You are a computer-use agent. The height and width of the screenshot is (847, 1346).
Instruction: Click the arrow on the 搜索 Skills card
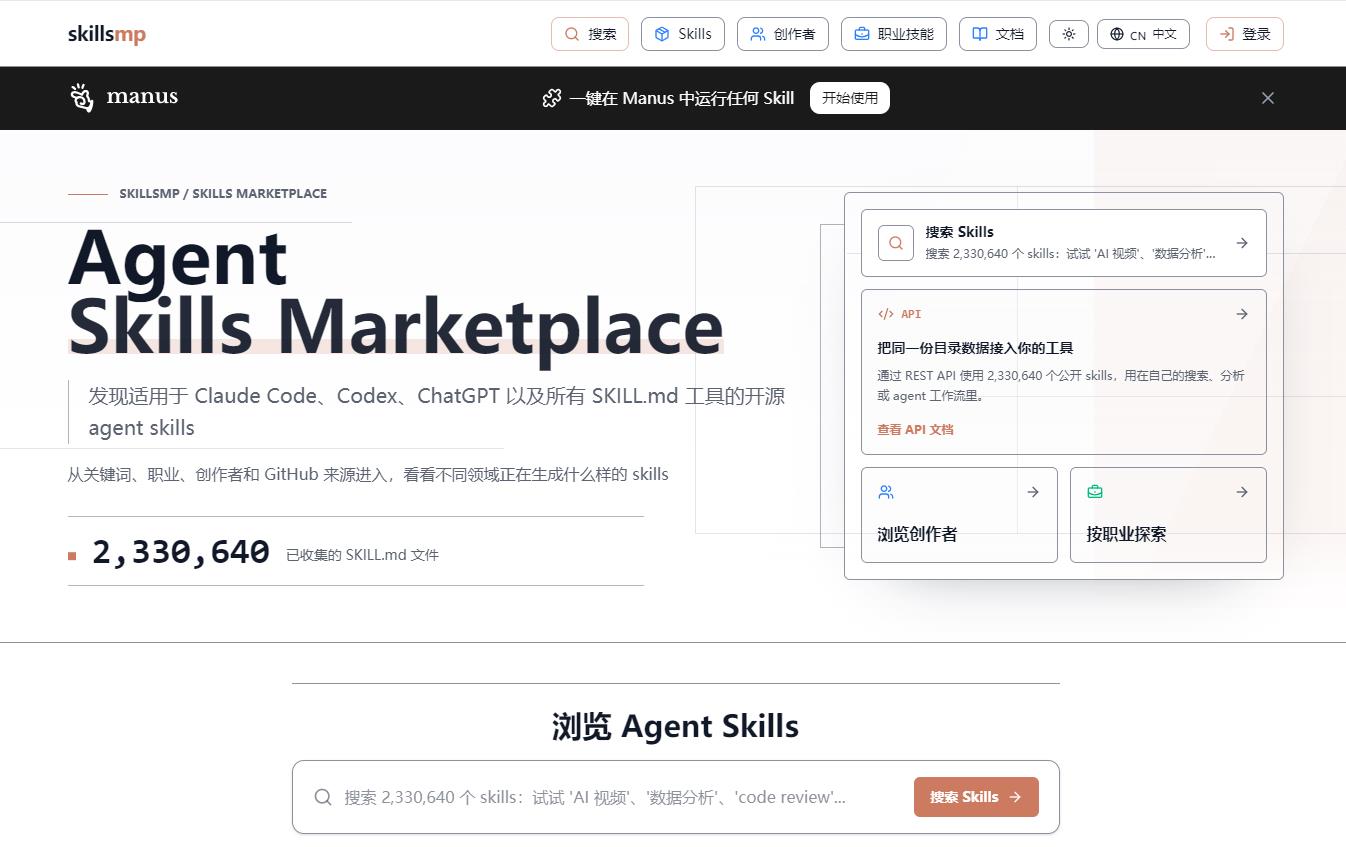click(x=1242, y=243)
